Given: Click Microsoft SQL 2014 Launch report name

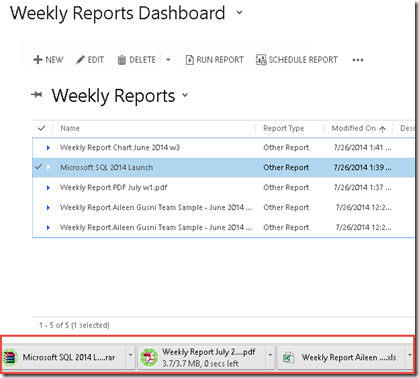Looking at the screenshot, I should click(107, 167).
